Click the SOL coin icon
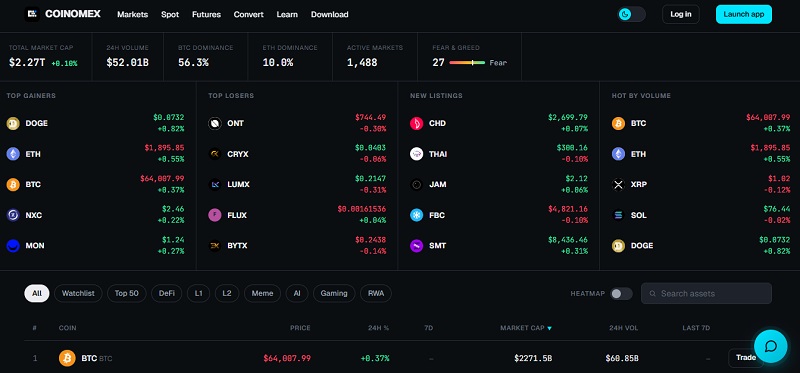 pyautogui.click(x=618, y=215)
